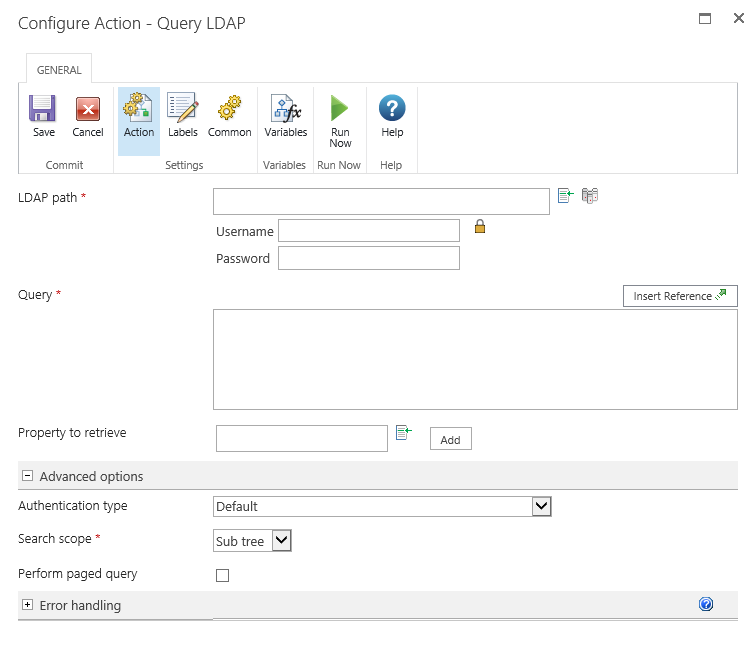Select the Action settings icon
Image resolution: width=753 pixels, height=647 pixels.
[x=138, y=110]
